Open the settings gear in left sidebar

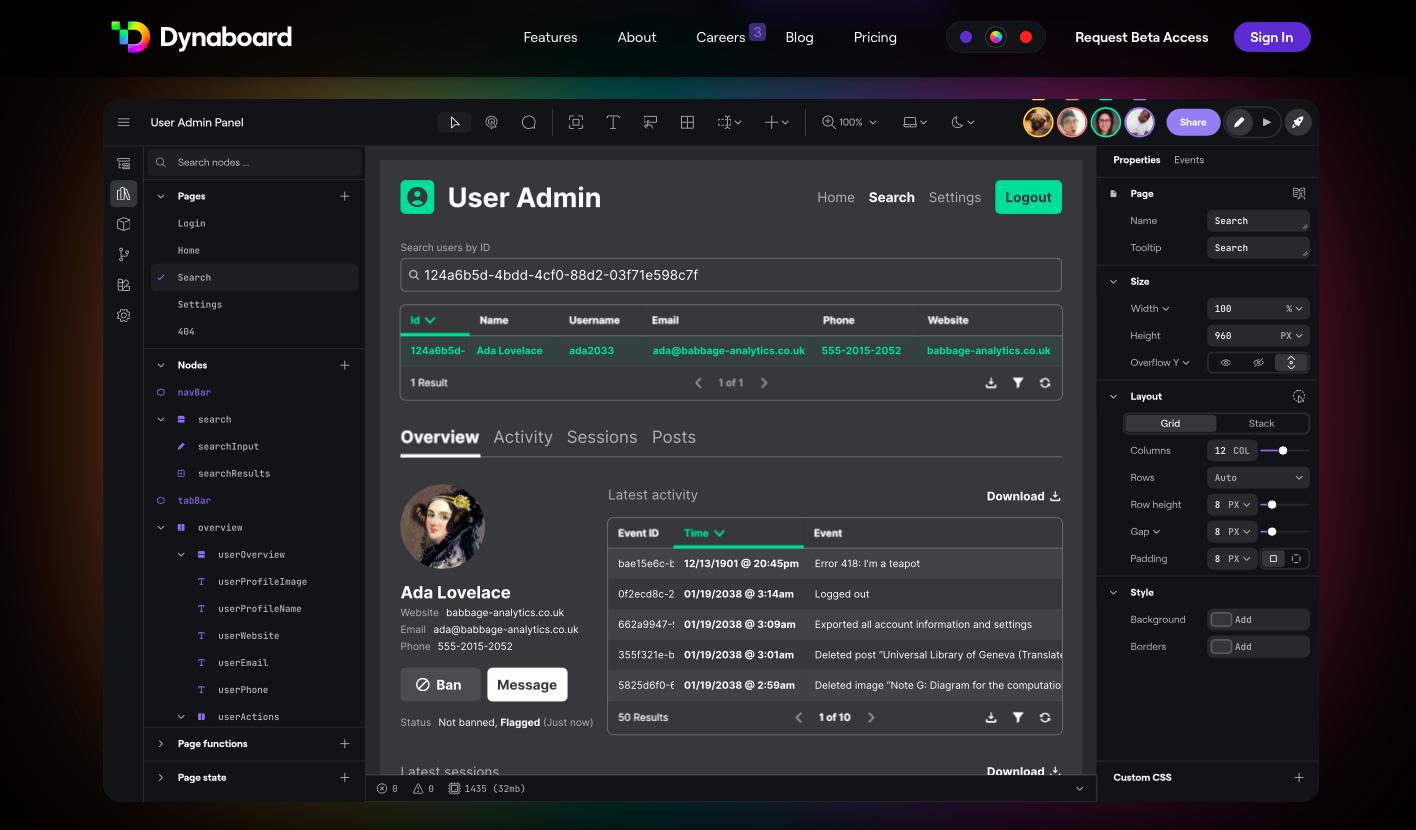[123, 315]
